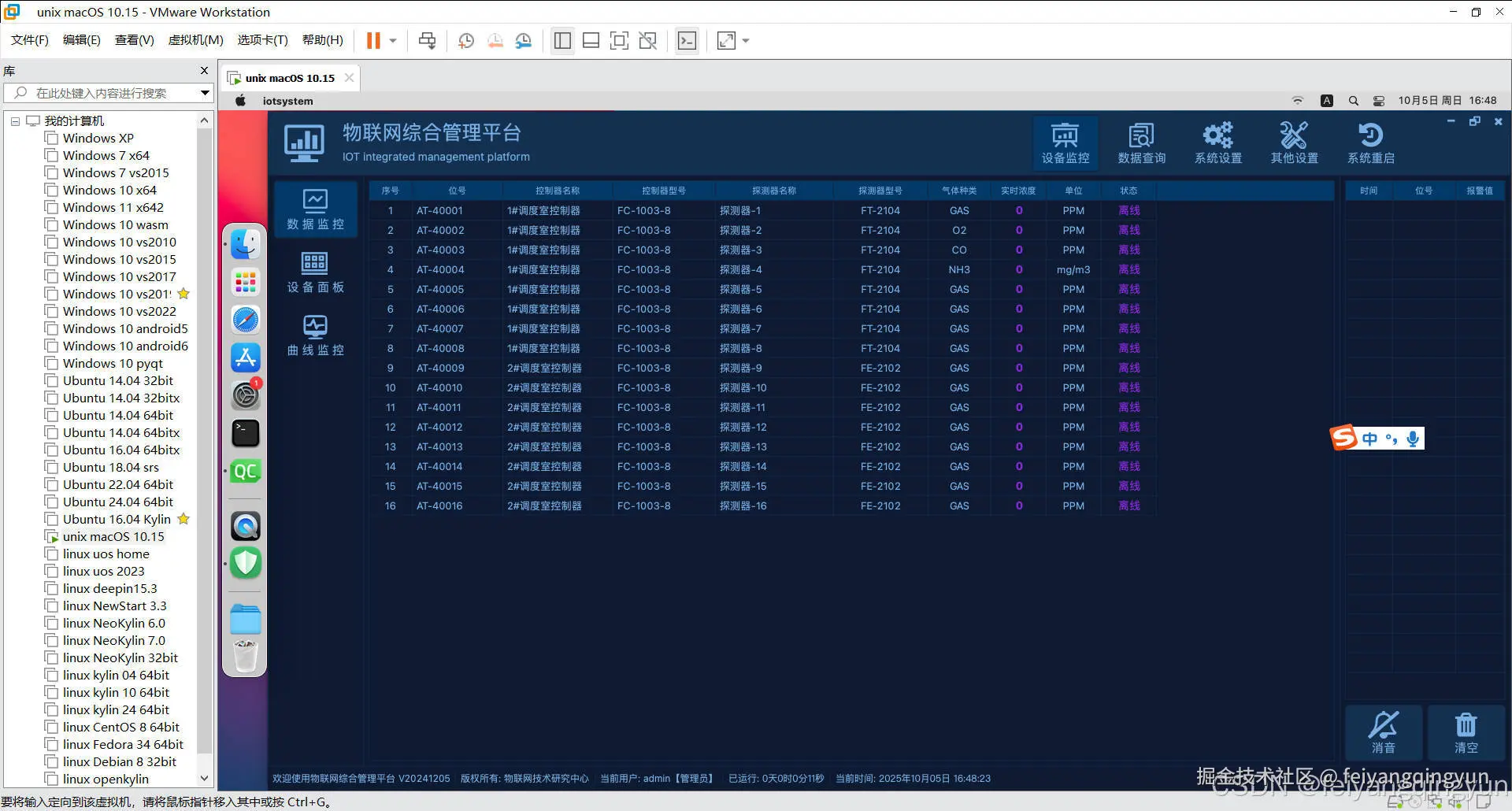The image size is (1512, 811).
Task: Open the library search dropdown arrow
Action: click(x=205, y=93)
